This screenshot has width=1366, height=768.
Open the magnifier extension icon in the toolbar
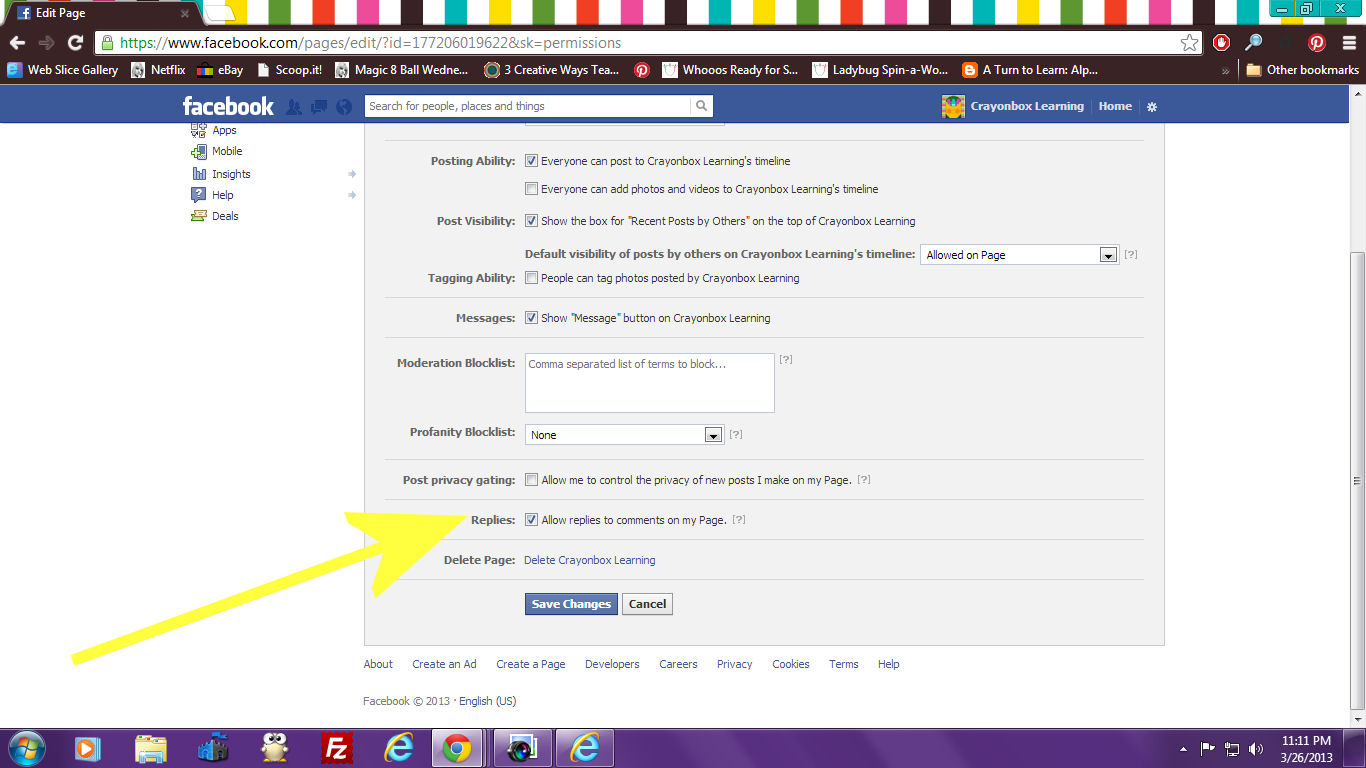click(1253, 43)
